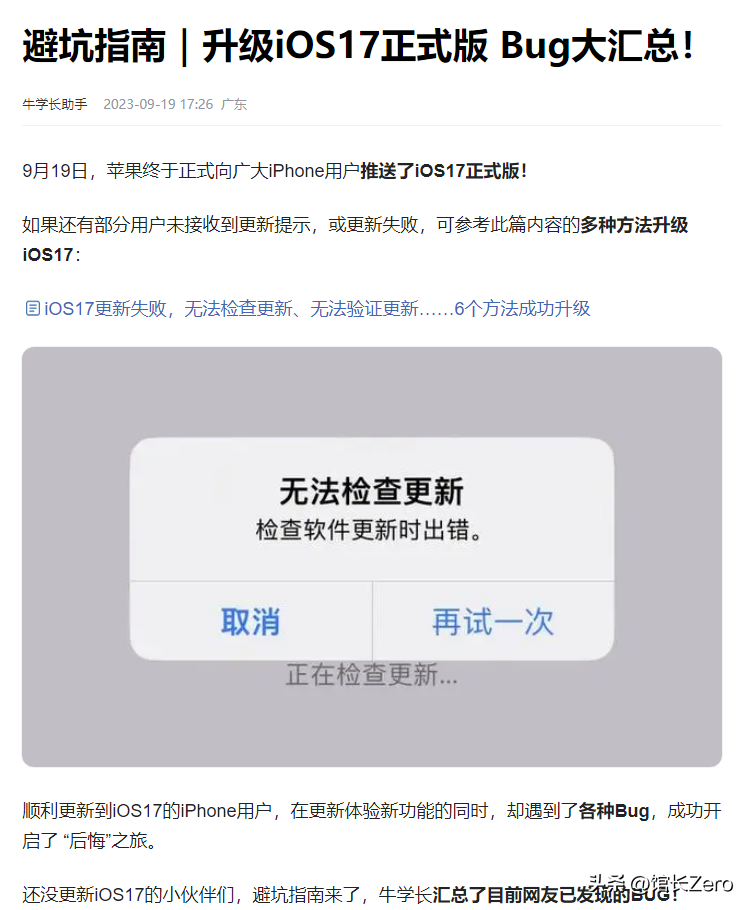
Task: Click the bold text 推送了iOS17正式版
Action: tap(443, 171)
